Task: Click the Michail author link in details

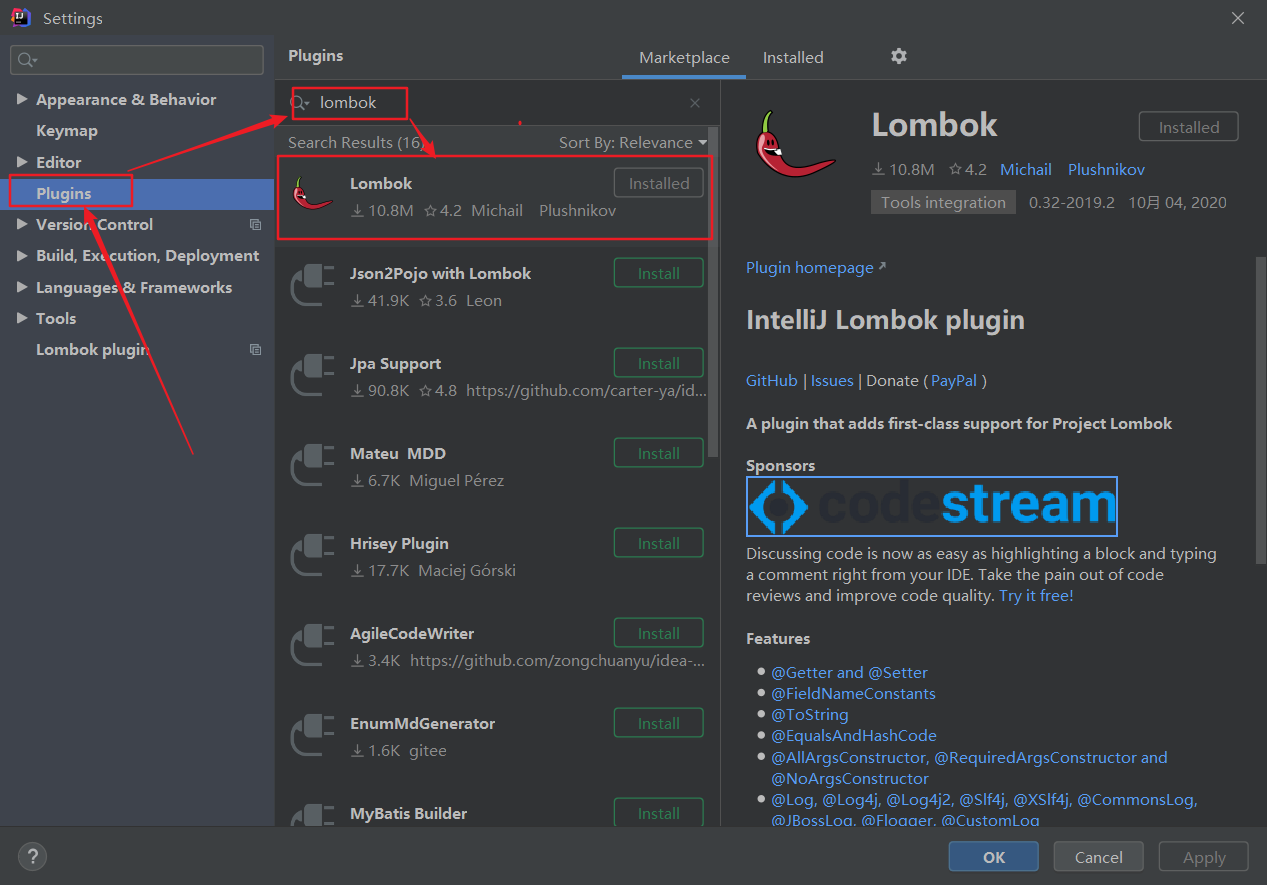Action: pos(1026,170)
